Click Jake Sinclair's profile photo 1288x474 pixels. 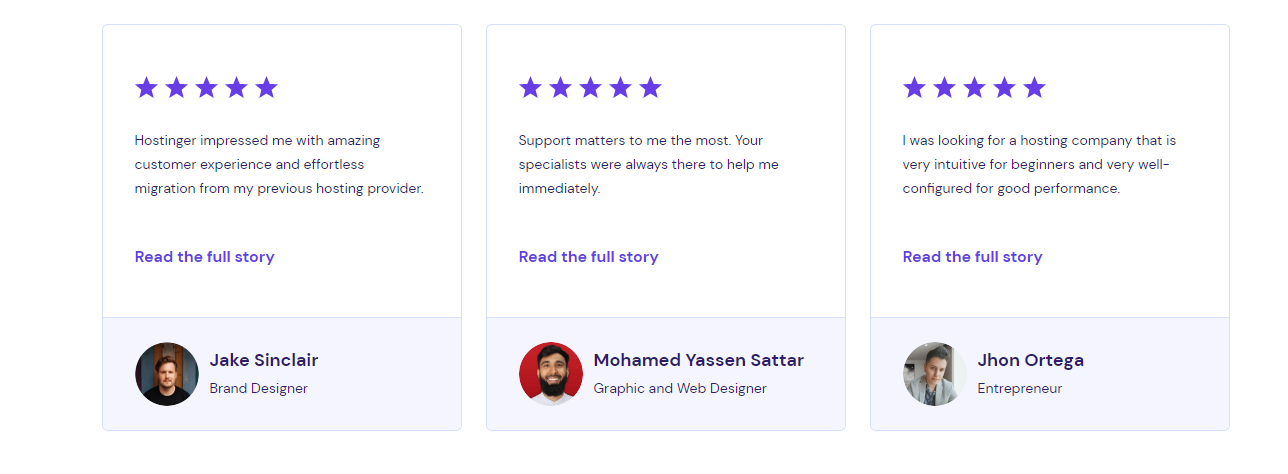tap(167, 374)
